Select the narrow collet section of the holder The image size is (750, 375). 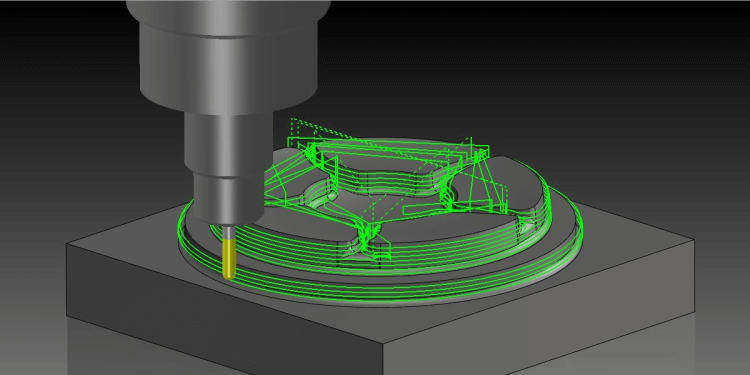[229, 198]
